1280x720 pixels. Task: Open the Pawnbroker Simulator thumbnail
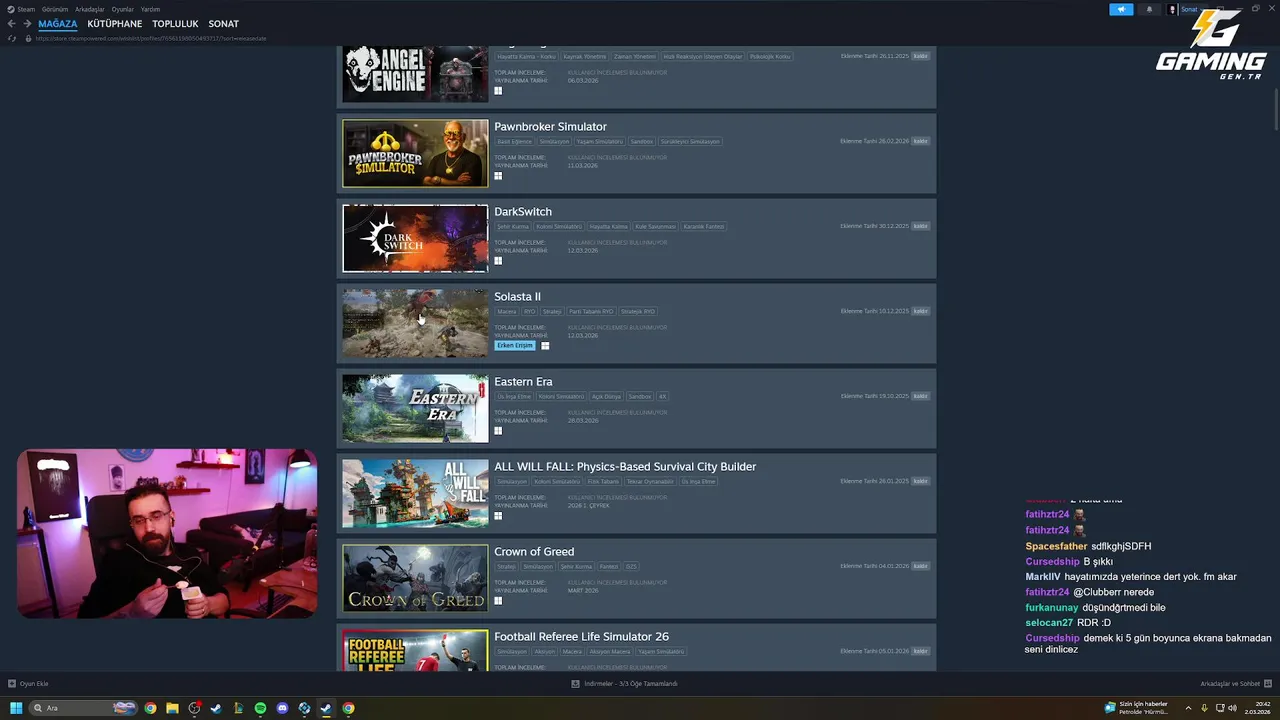coord(415,153)
